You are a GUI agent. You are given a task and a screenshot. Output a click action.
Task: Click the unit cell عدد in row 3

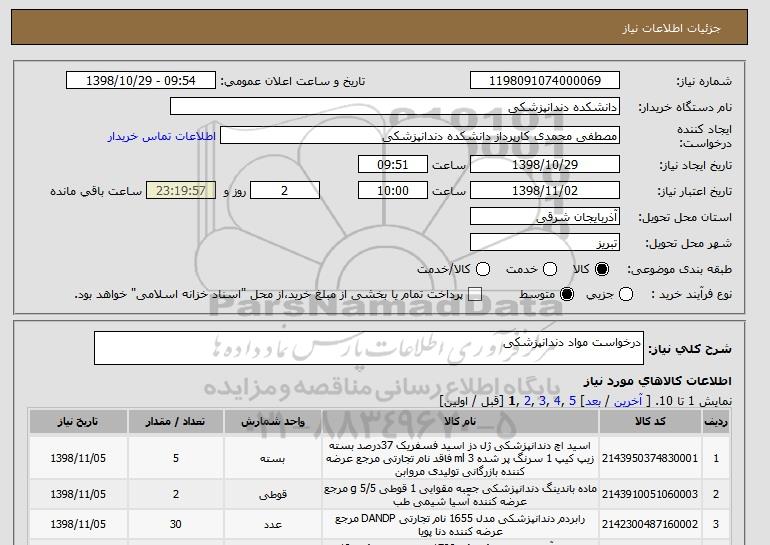point(273,524)
